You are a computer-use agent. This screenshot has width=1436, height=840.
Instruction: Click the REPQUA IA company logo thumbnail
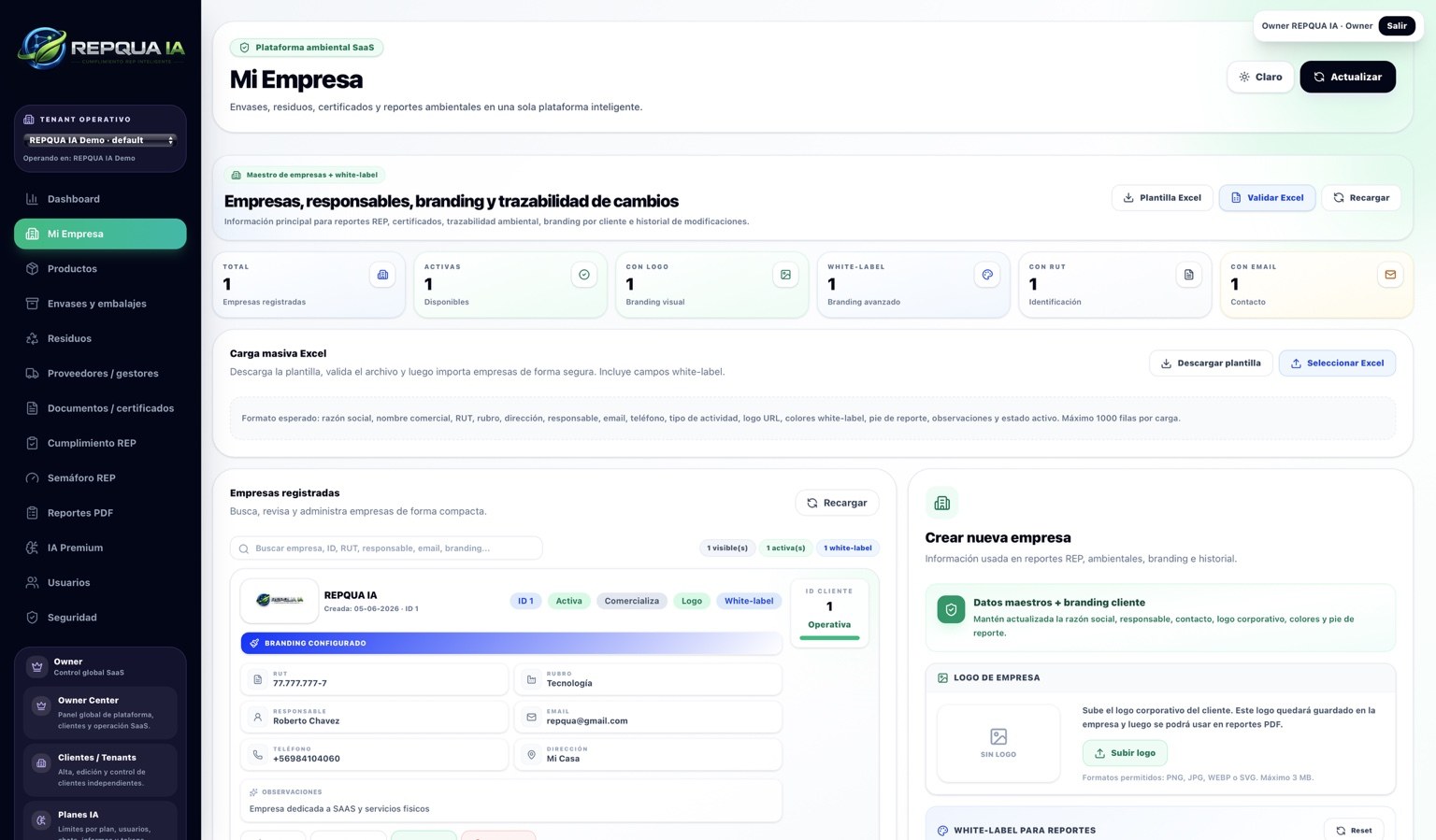[x=279, y=601]
